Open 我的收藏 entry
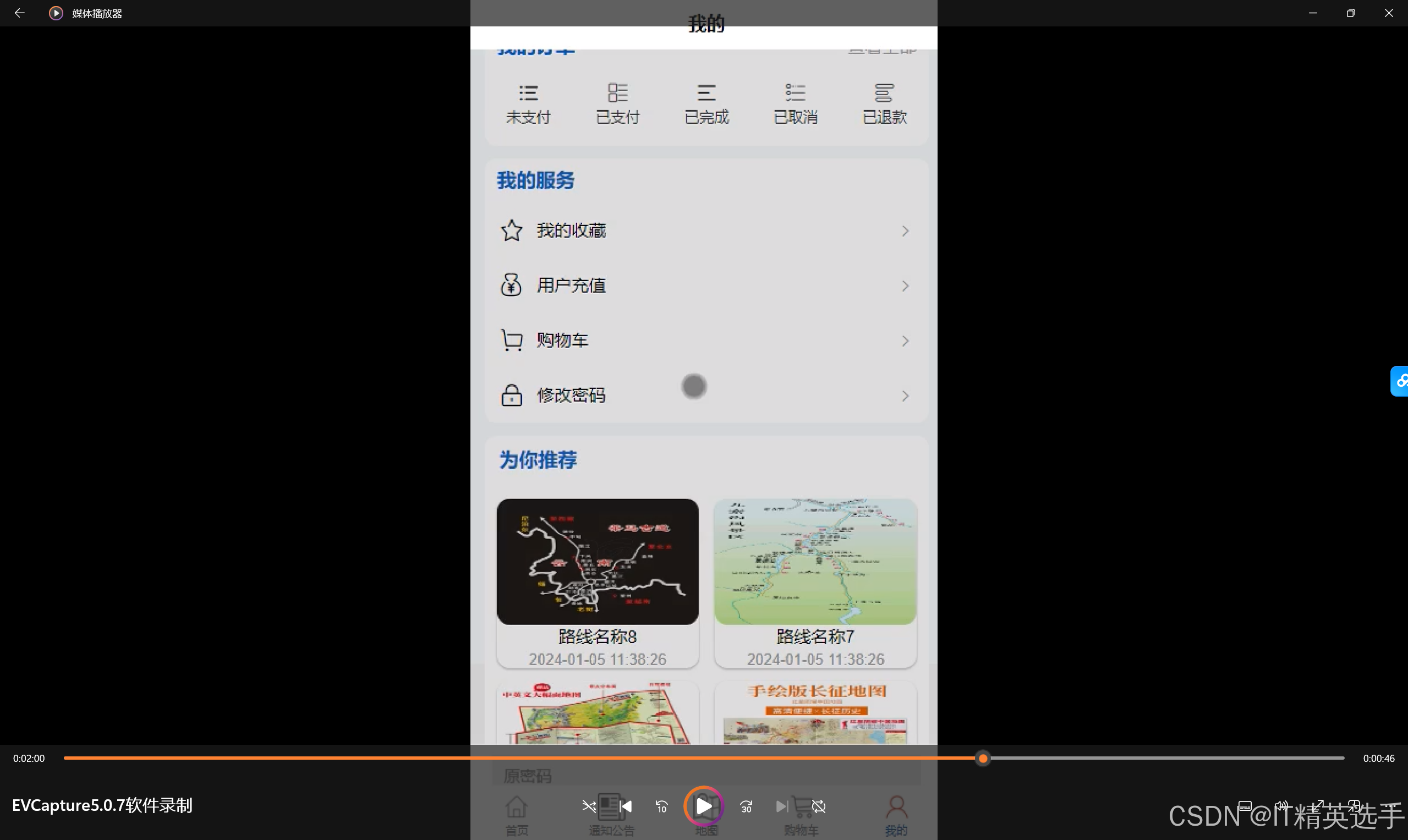This screenshot has width=1408, height=840. pyautogui.click(x=706, y=230)
